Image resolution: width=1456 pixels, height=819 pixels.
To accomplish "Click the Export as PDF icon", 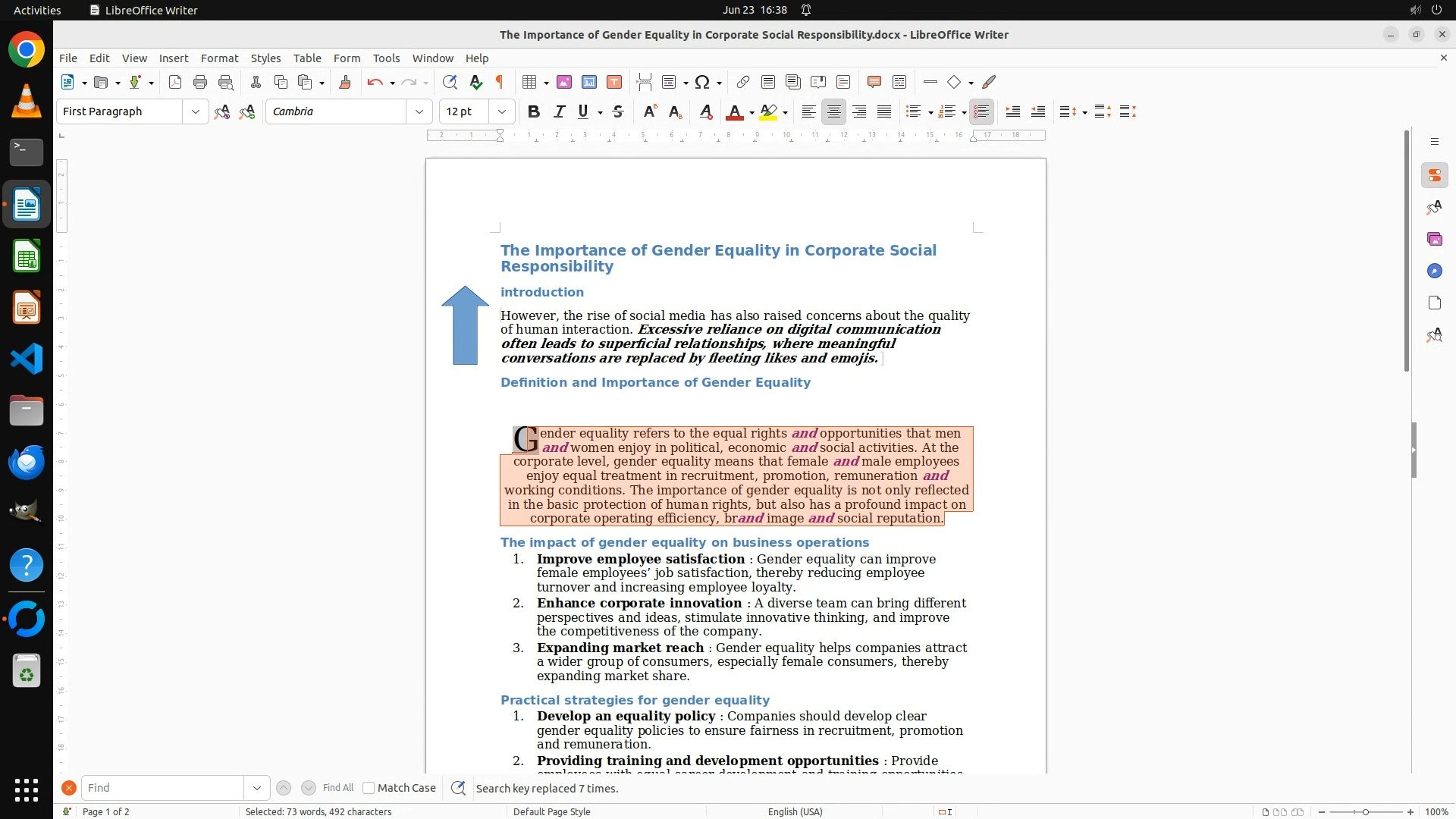I will tap(175, 82).
